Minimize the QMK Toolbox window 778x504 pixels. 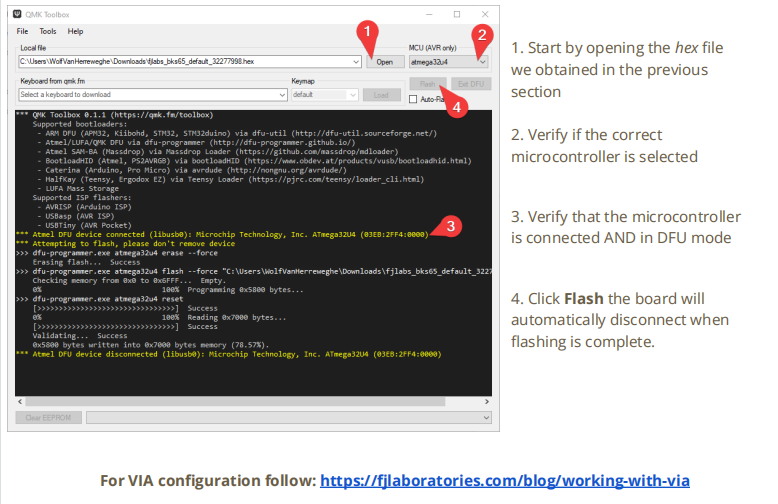429,14
